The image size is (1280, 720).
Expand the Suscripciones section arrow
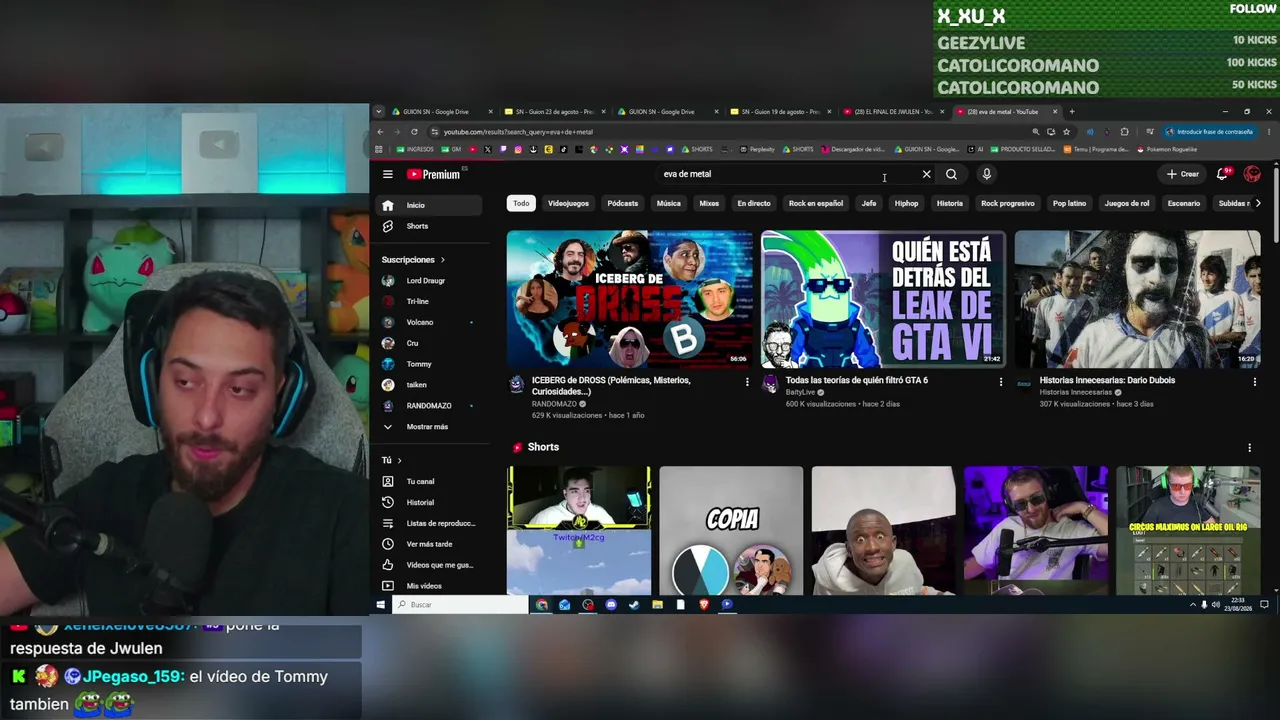pyautogui.click(x=443, y=260)
